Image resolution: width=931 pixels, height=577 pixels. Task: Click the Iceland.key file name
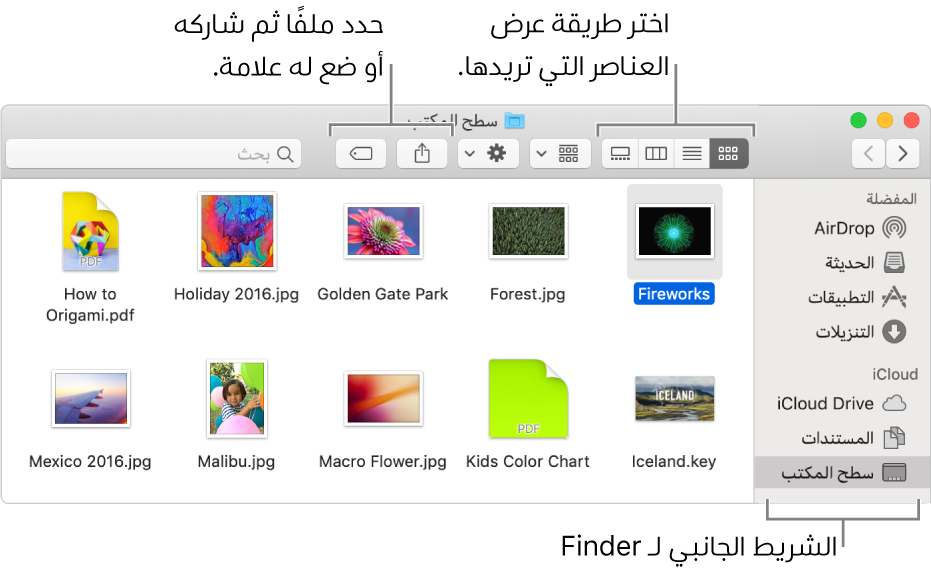click(674, 461)
